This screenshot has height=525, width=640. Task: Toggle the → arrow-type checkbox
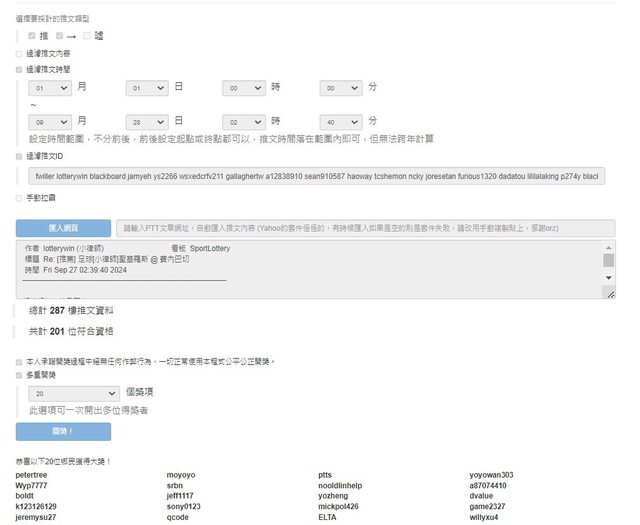coord(60,36)
